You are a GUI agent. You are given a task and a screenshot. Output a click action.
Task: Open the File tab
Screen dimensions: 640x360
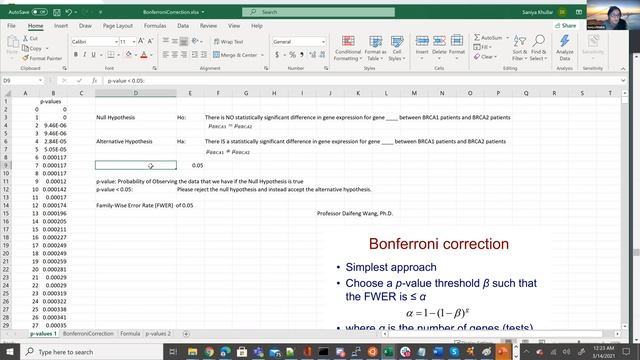pyautogui.click(x=11, y=26)
